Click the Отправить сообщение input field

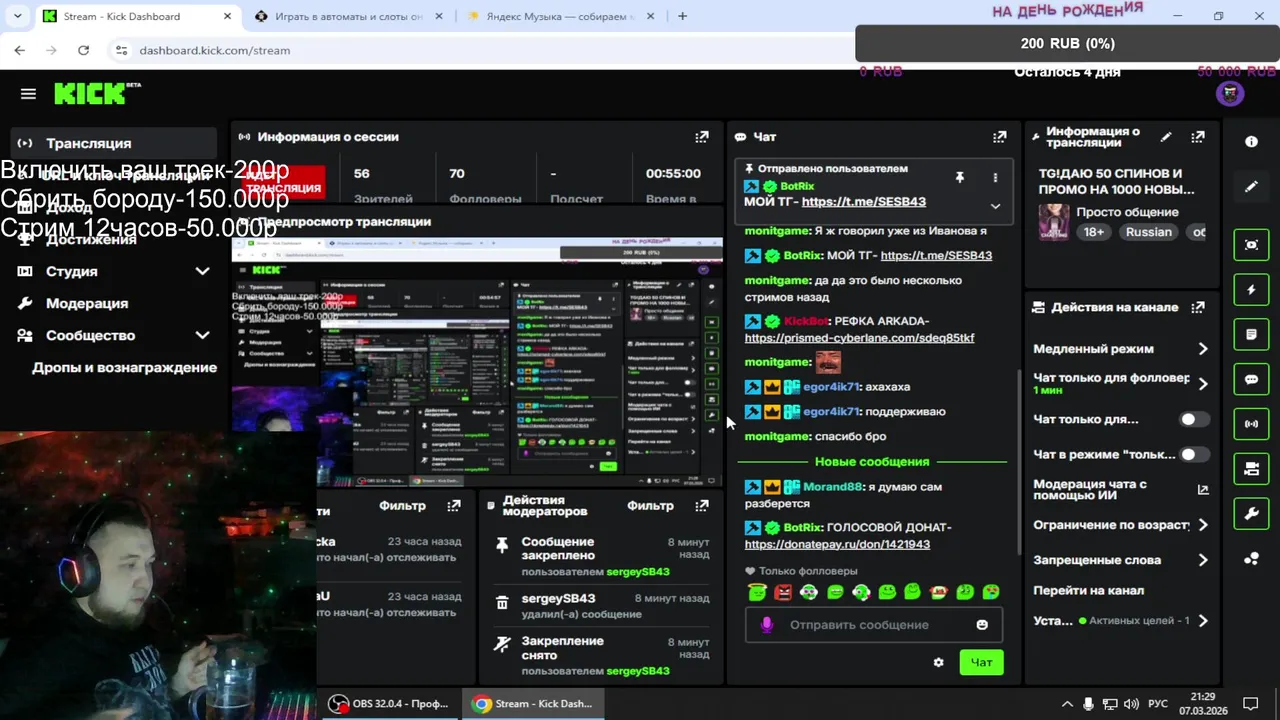click(873, 625)
